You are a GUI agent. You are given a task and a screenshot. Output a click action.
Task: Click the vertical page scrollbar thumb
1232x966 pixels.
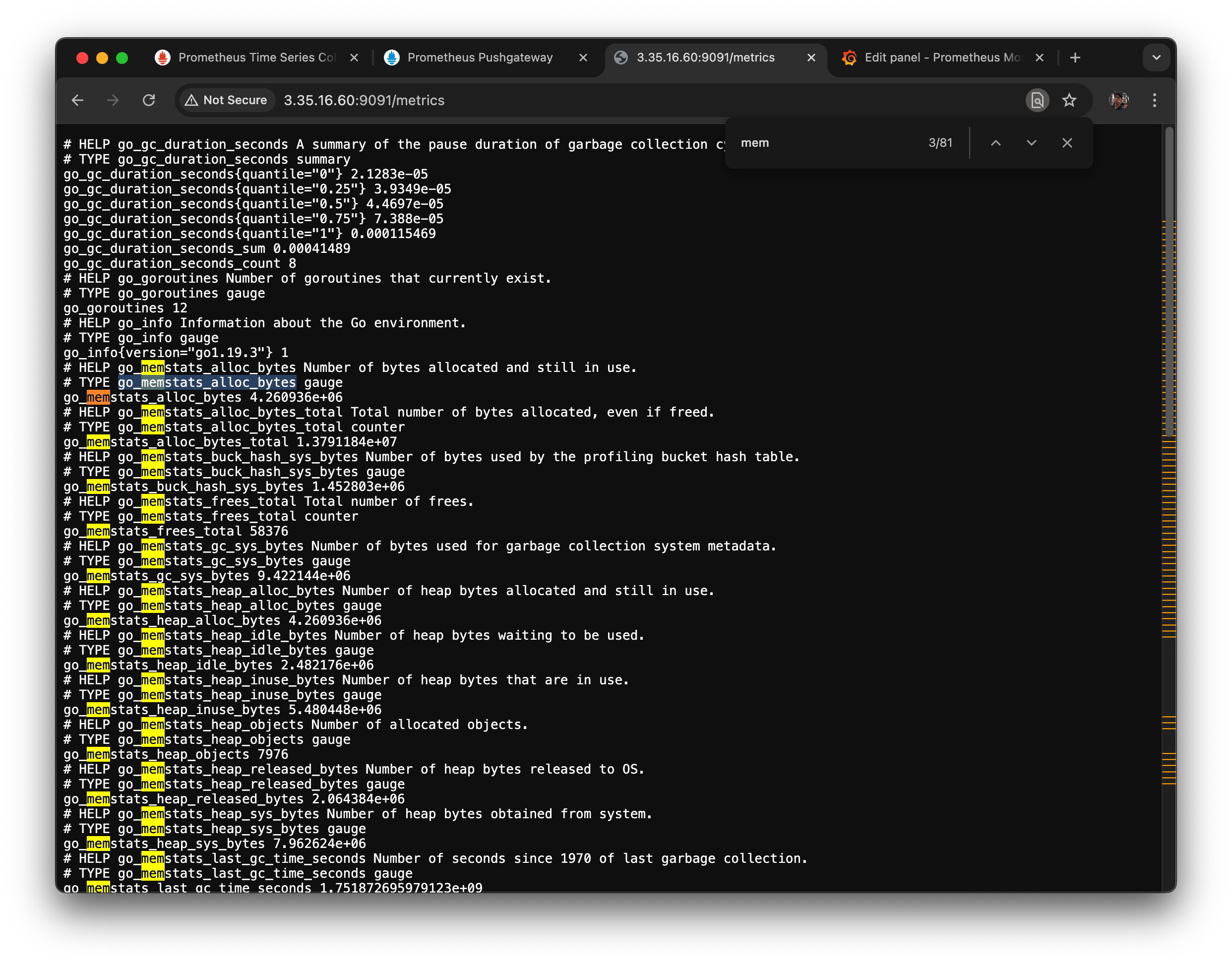[x=1169, y=283]
